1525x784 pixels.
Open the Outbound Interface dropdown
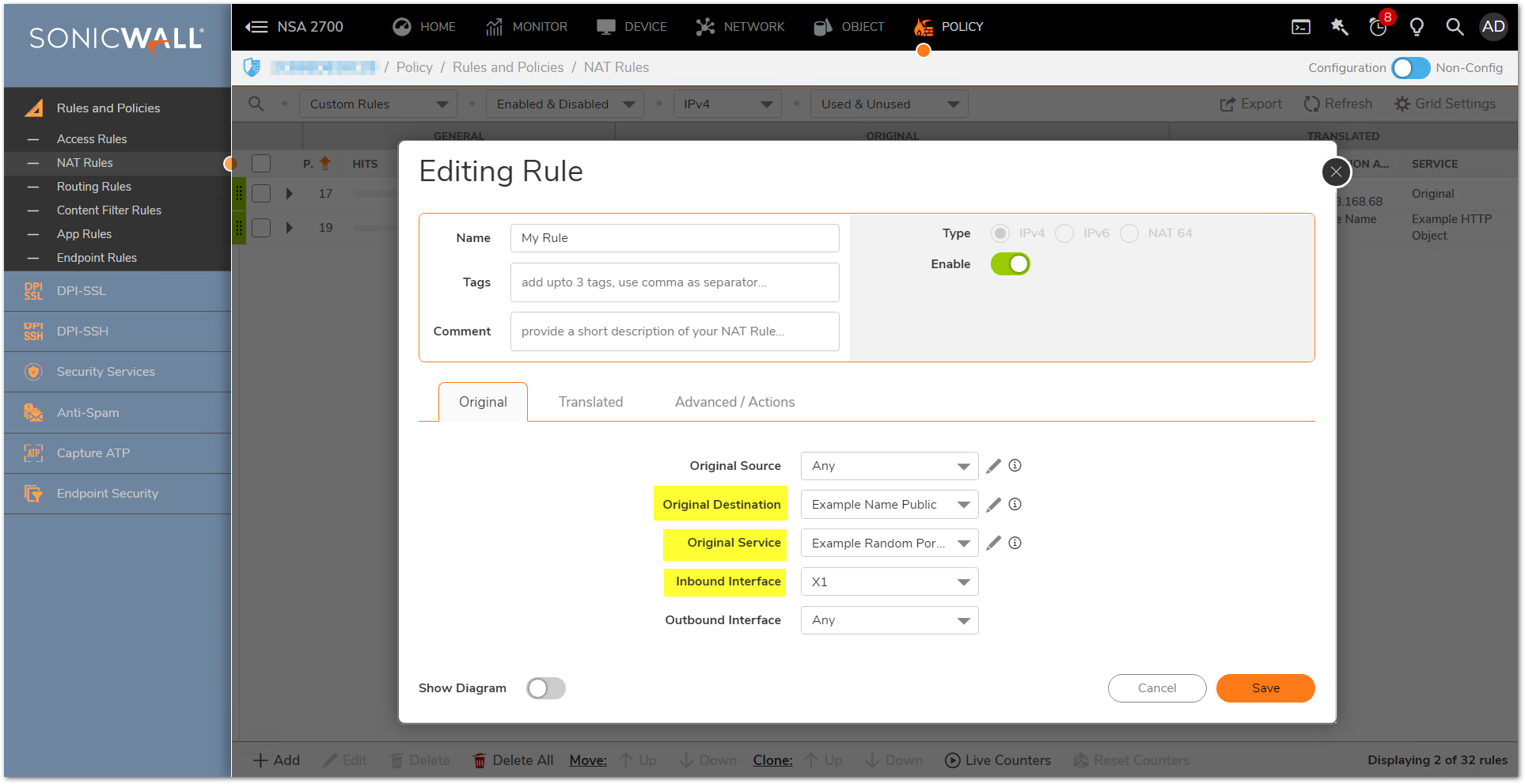tap(889, 620)
